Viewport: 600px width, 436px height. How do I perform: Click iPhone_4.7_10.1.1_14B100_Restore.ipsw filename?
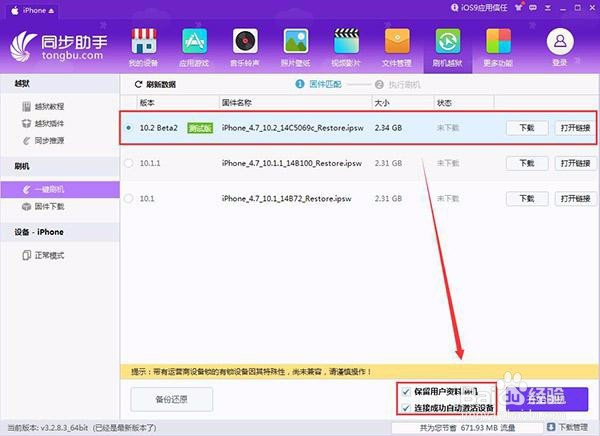click(x=292, y=163)
